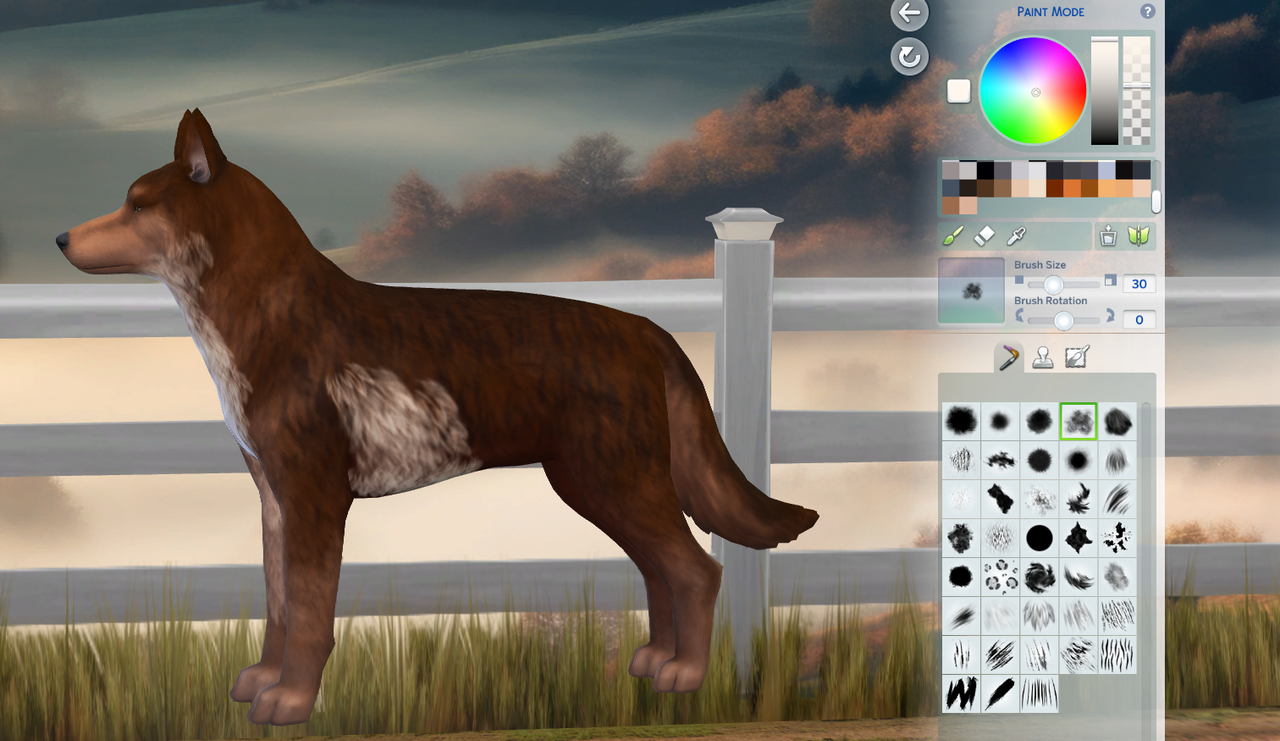Pick a color with the Eyedropper tool
Screen dimensions: 1280x741
(x=1015, y=237)
